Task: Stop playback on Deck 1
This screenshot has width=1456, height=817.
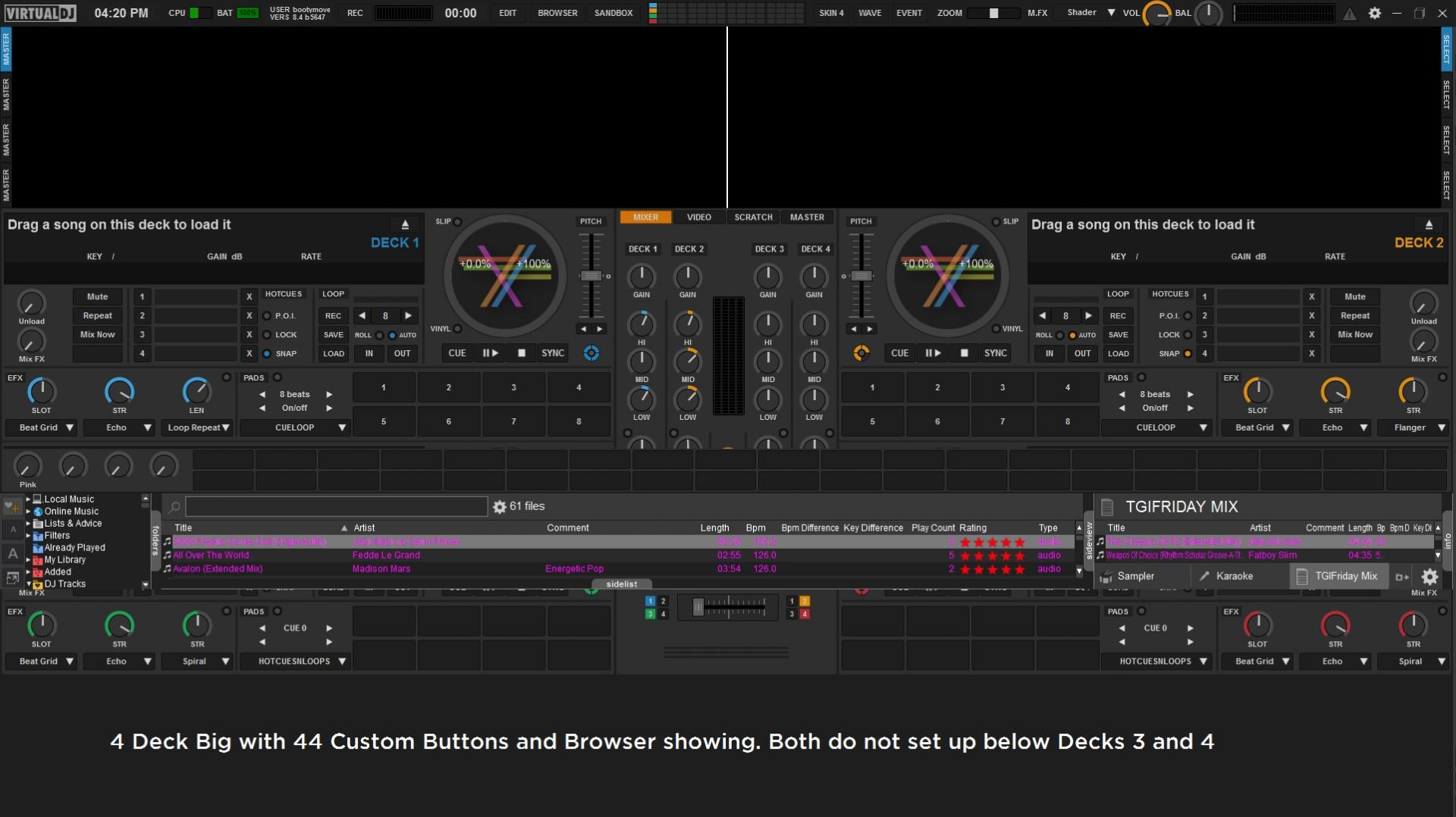Action: 522,353
